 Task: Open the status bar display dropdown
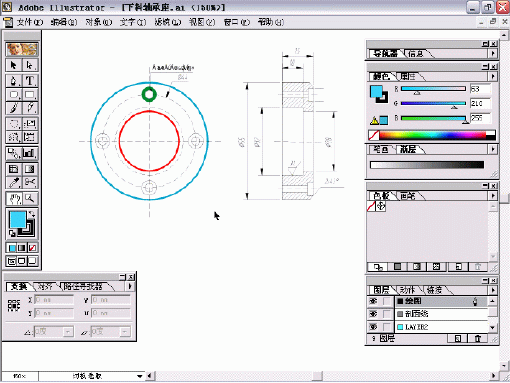click(140, 376)
